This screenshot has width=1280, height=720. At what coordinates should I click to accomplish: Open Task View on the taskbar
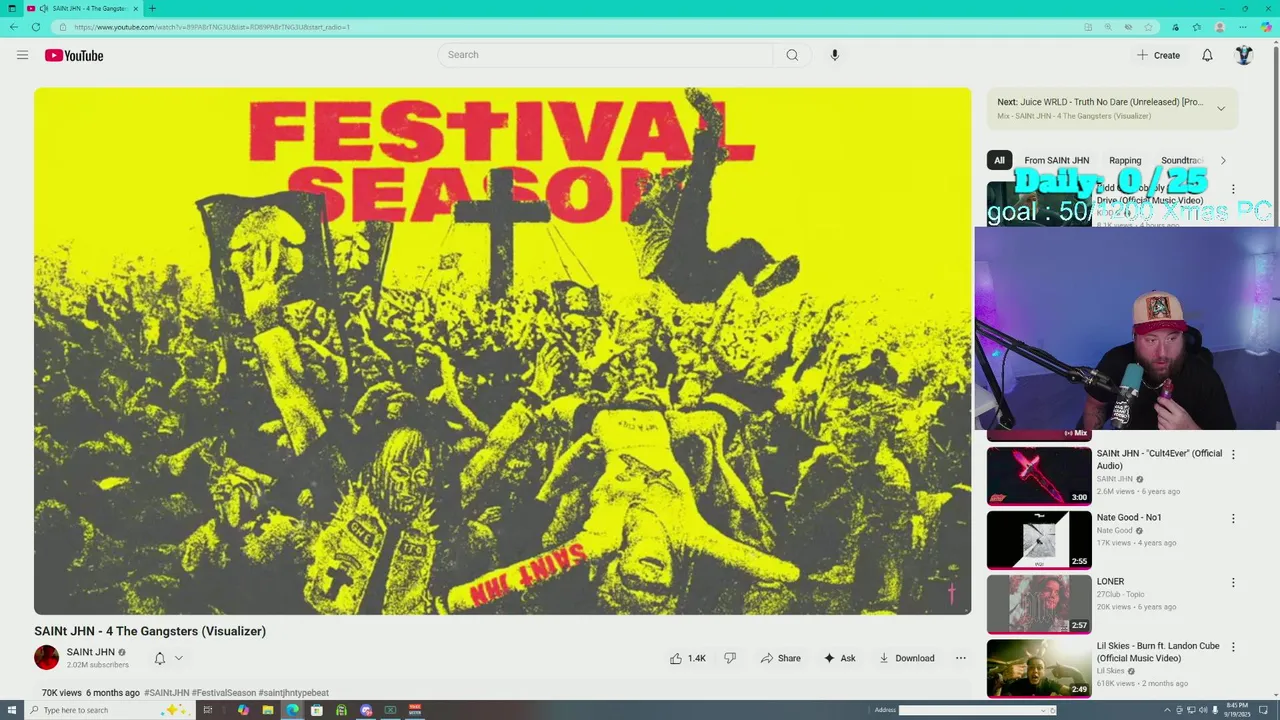coord(208,710)
